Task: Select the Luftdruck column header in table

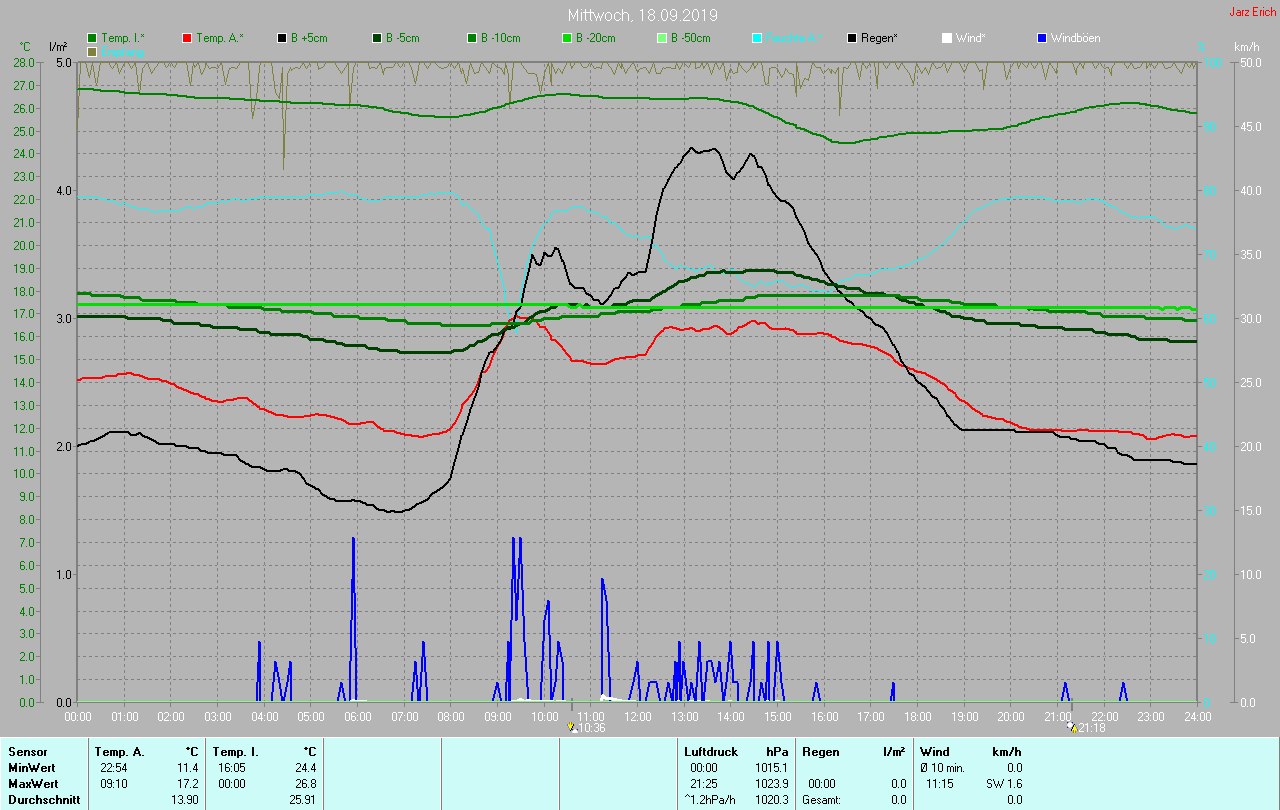Action: pos(711,752)
